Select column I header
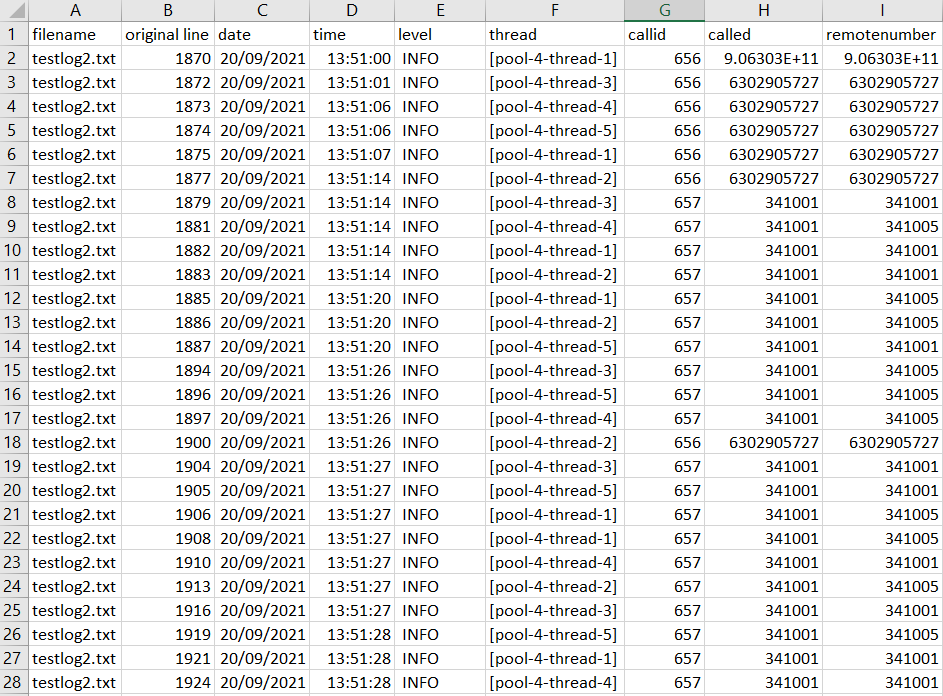 [x=882, y=10]
